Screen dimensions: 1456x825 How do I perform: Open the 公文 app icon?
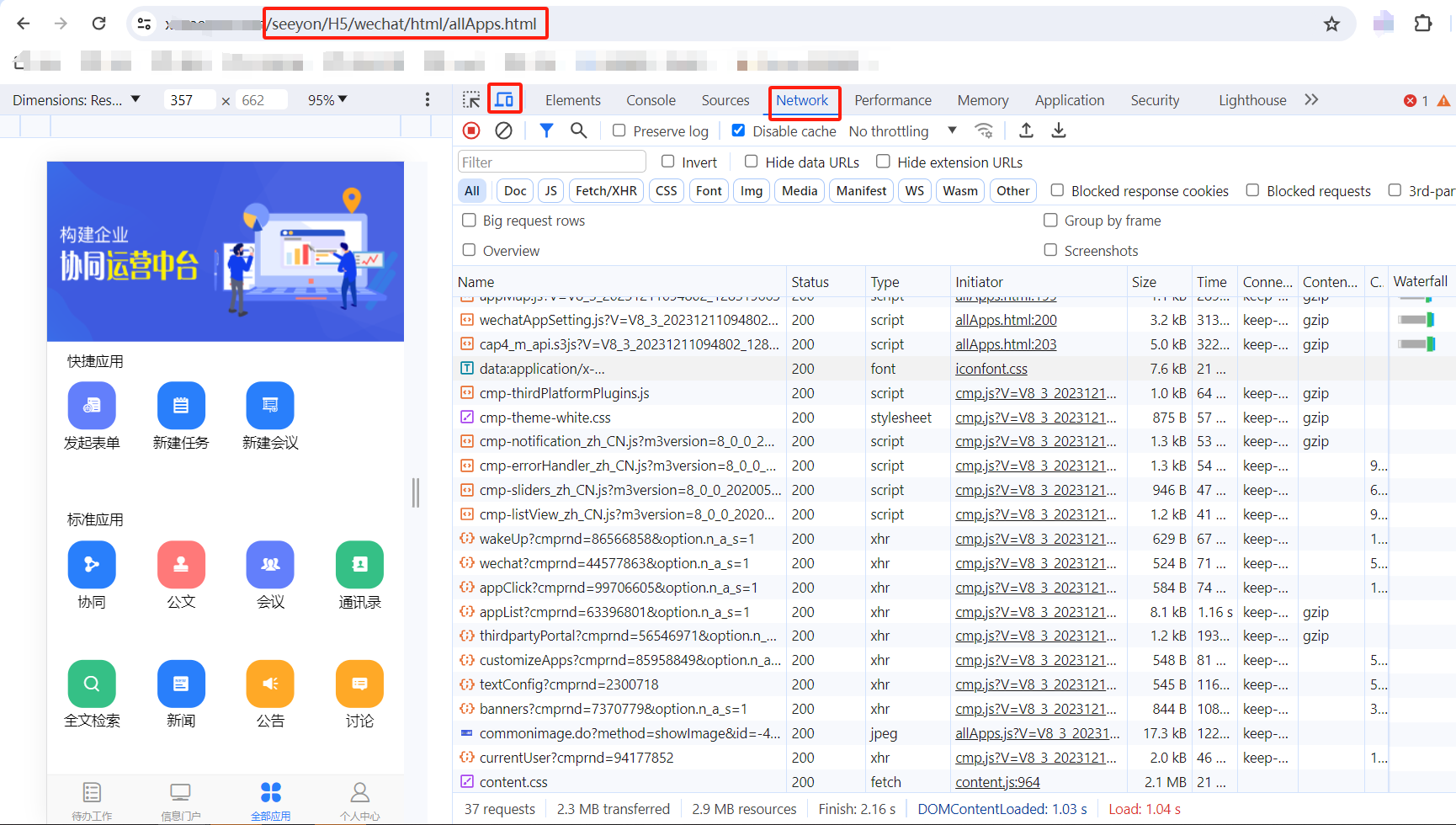click(x=181, y=565)
